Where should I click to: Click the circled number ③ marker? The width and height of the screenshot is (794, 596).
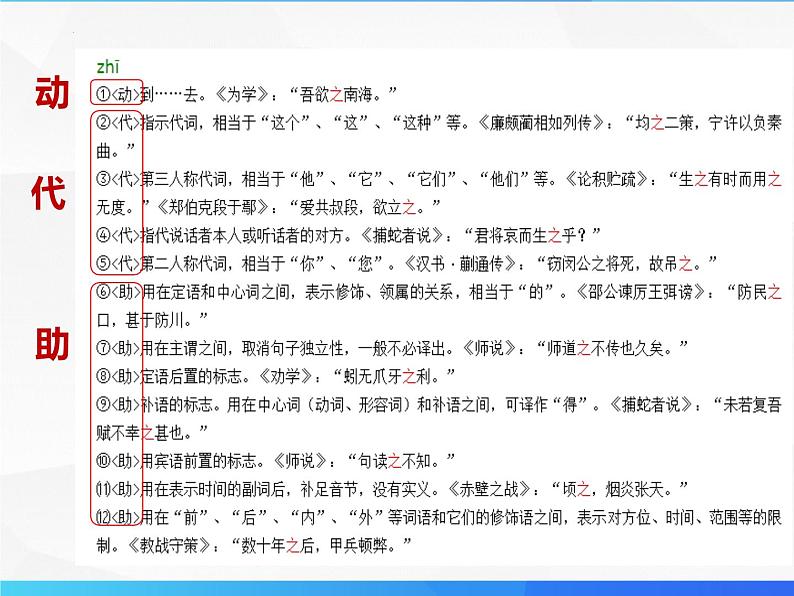(101, 180)
